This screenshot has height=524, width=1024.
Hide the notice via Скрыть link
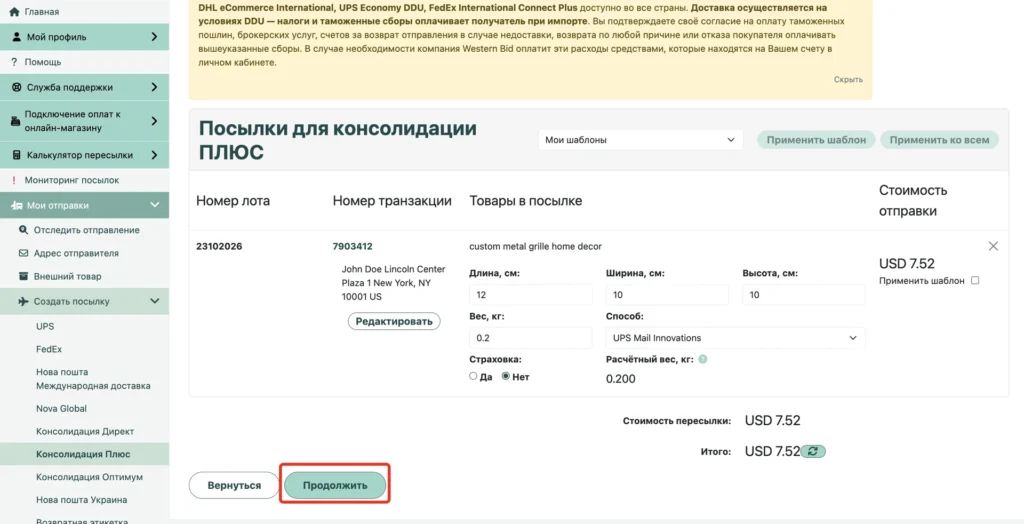click(848, 79)
